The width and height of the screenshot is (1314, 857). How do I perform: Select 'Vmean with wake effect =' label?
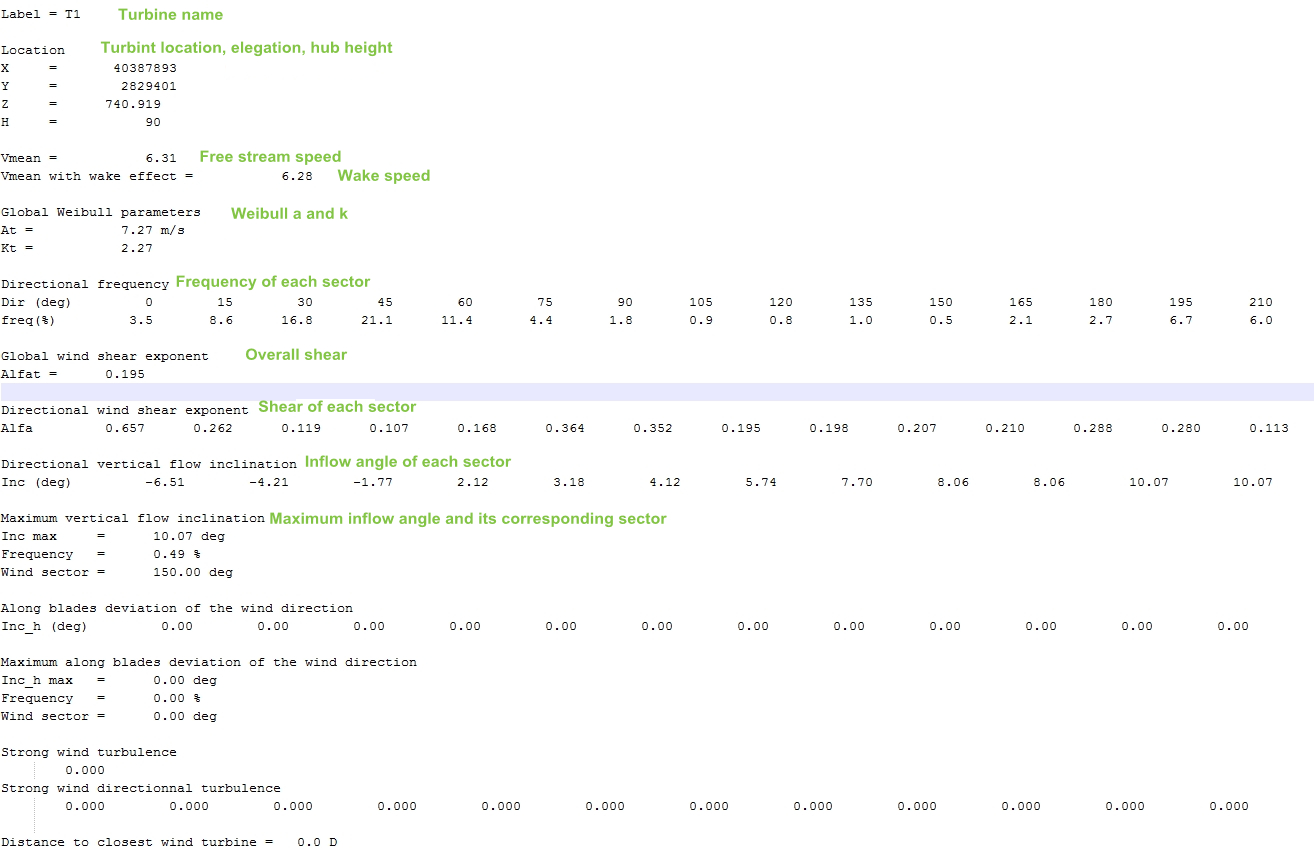(x=97, y=176)
